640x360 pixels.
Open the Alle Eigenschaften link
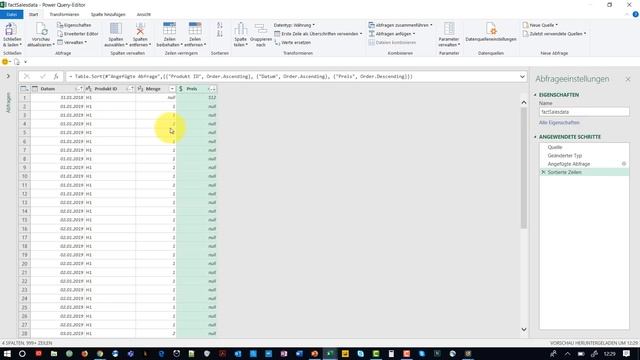click(559, 122)
